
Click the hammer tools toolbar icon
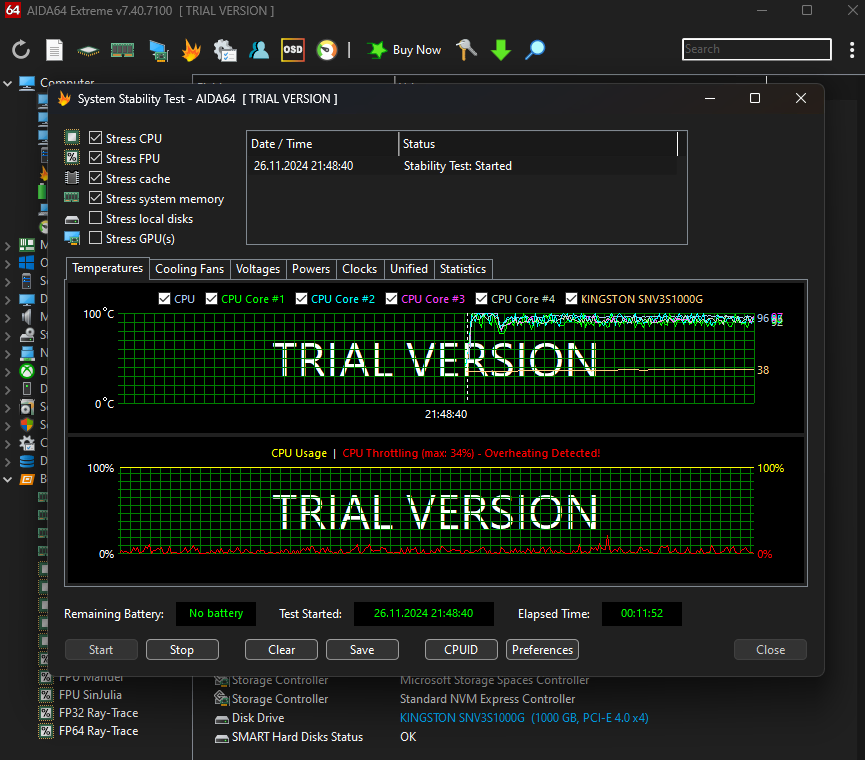(466, 50)
